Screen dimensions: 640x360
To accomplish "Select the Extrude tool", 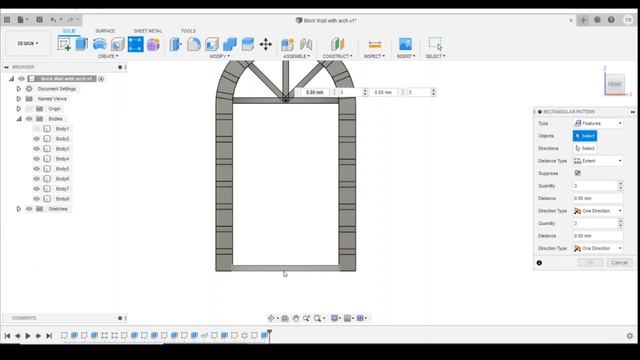I will (82, 44).
